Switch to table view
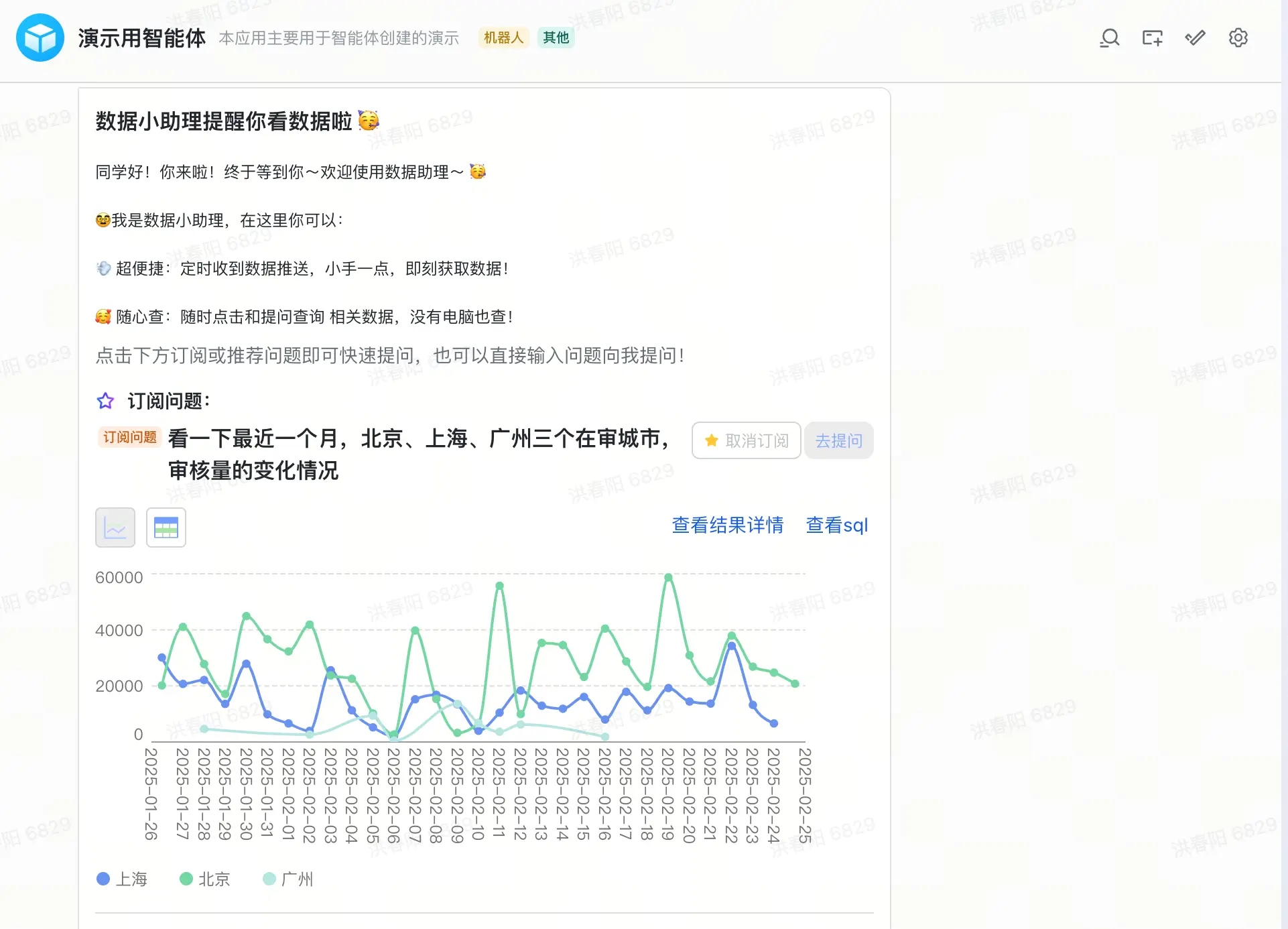The width and height of the screenshot is (1288, 929). (x=166, y=528)
